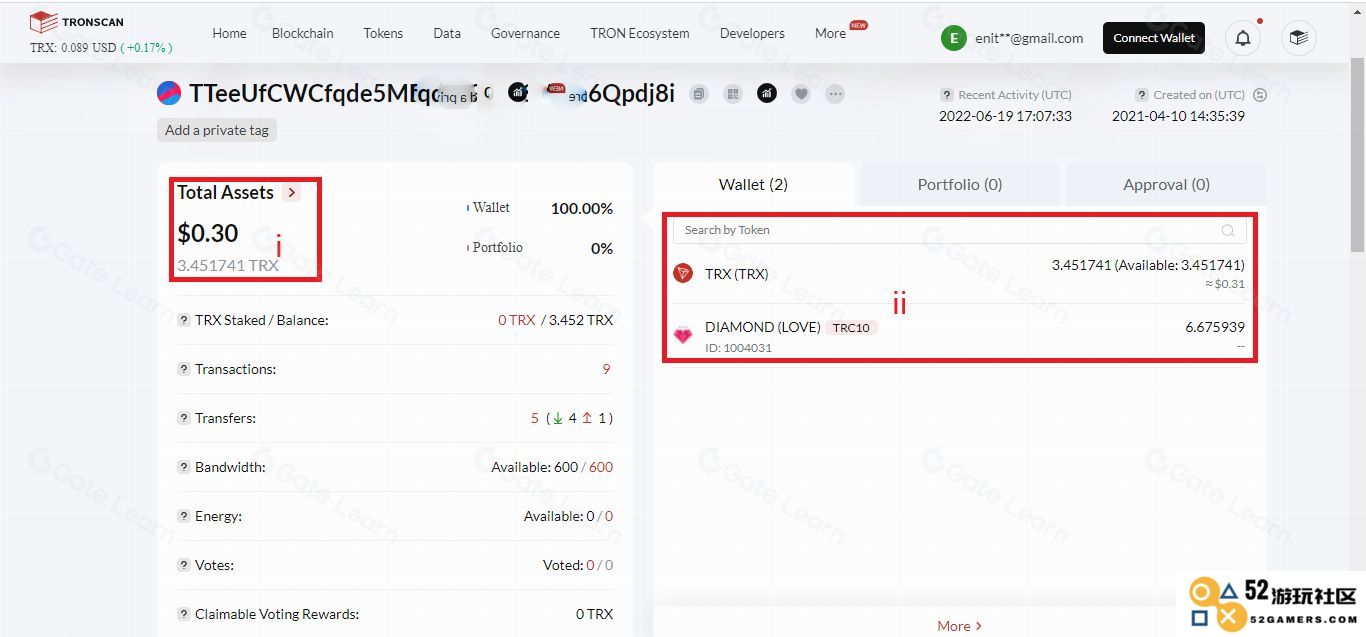
Task: Switch to the Wallet (2) tab
Action: tap(753, 184)
